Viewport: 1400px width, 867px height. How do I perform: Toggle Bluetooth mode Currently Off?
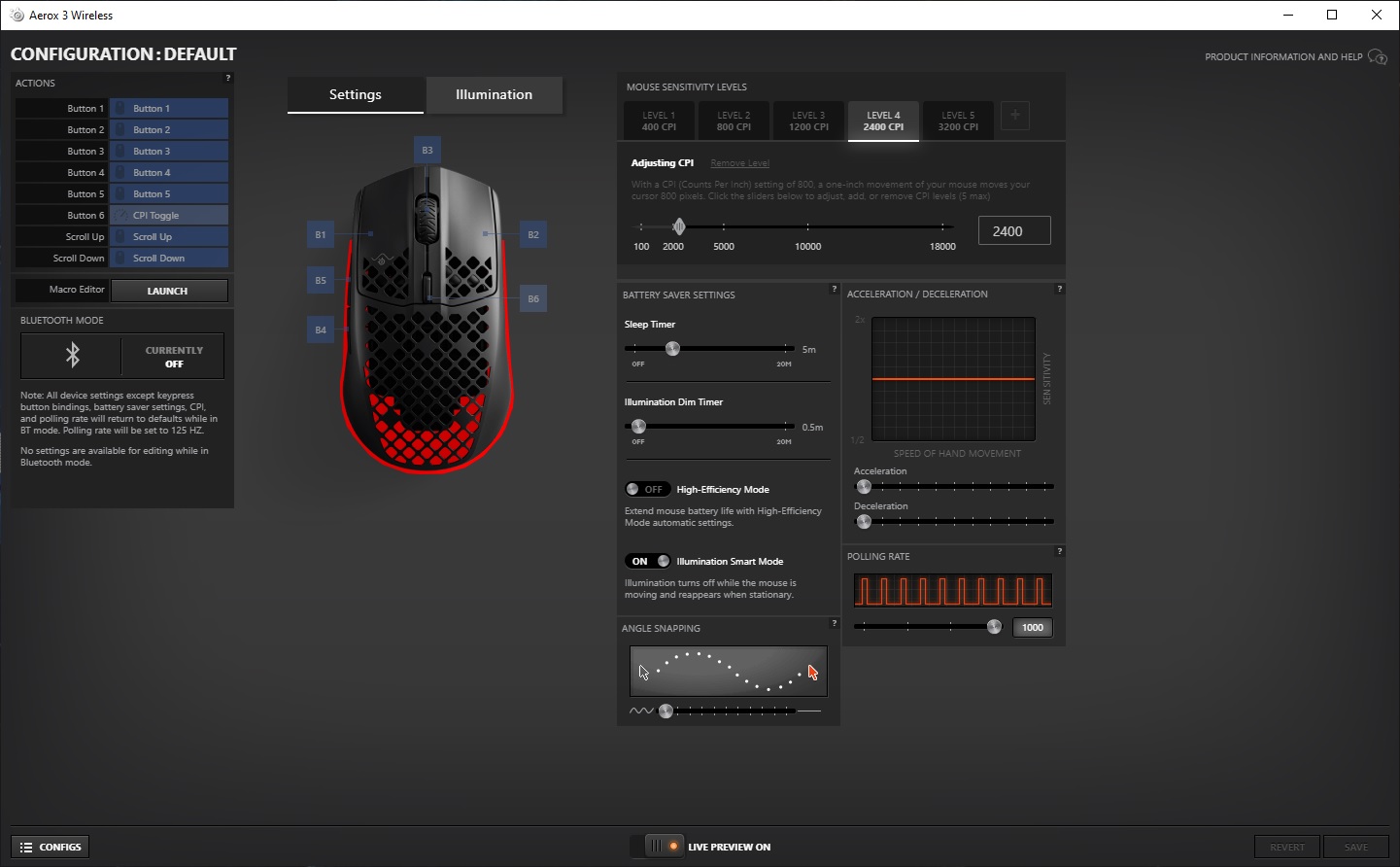[x=174, y=357]
